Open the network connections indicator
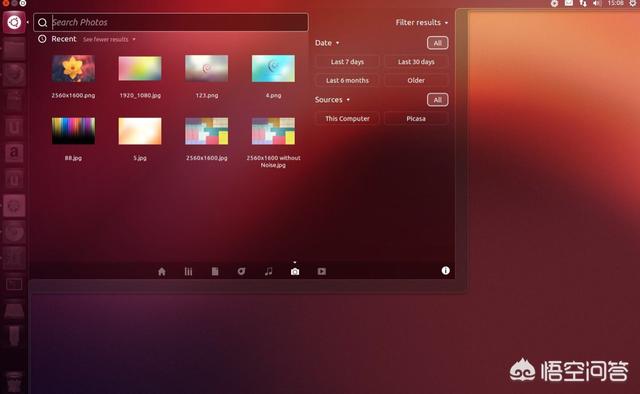The height and width of the screenshot is (394, 640). (583, 3)
